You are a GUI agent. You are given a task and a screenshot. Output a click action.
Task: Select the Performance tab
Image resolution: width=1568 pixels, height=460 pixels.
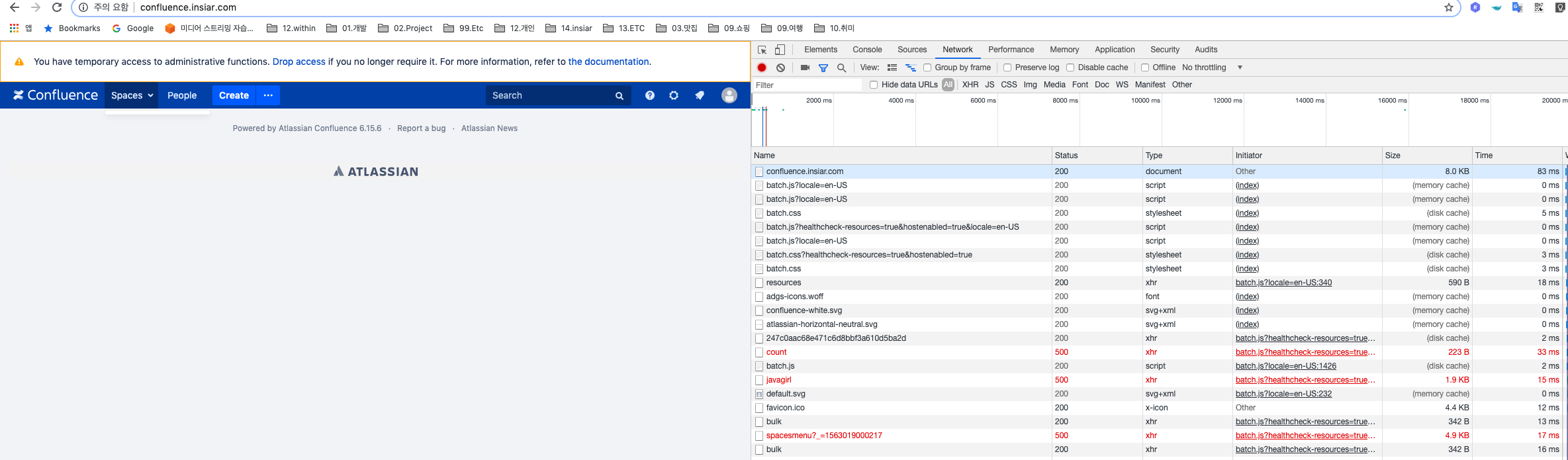coord(1011,50)
